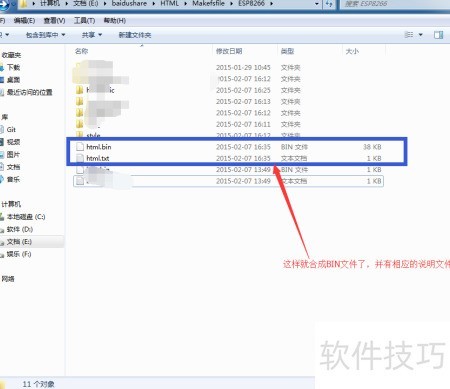
Task: Click the 新建文件夹 new folder button
Action: click(x=135, y=35)
